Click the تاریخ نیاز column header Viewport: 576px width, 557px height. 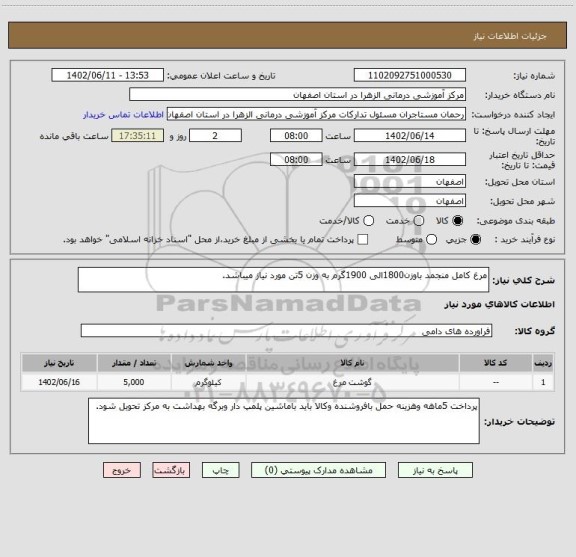point(59,363)
